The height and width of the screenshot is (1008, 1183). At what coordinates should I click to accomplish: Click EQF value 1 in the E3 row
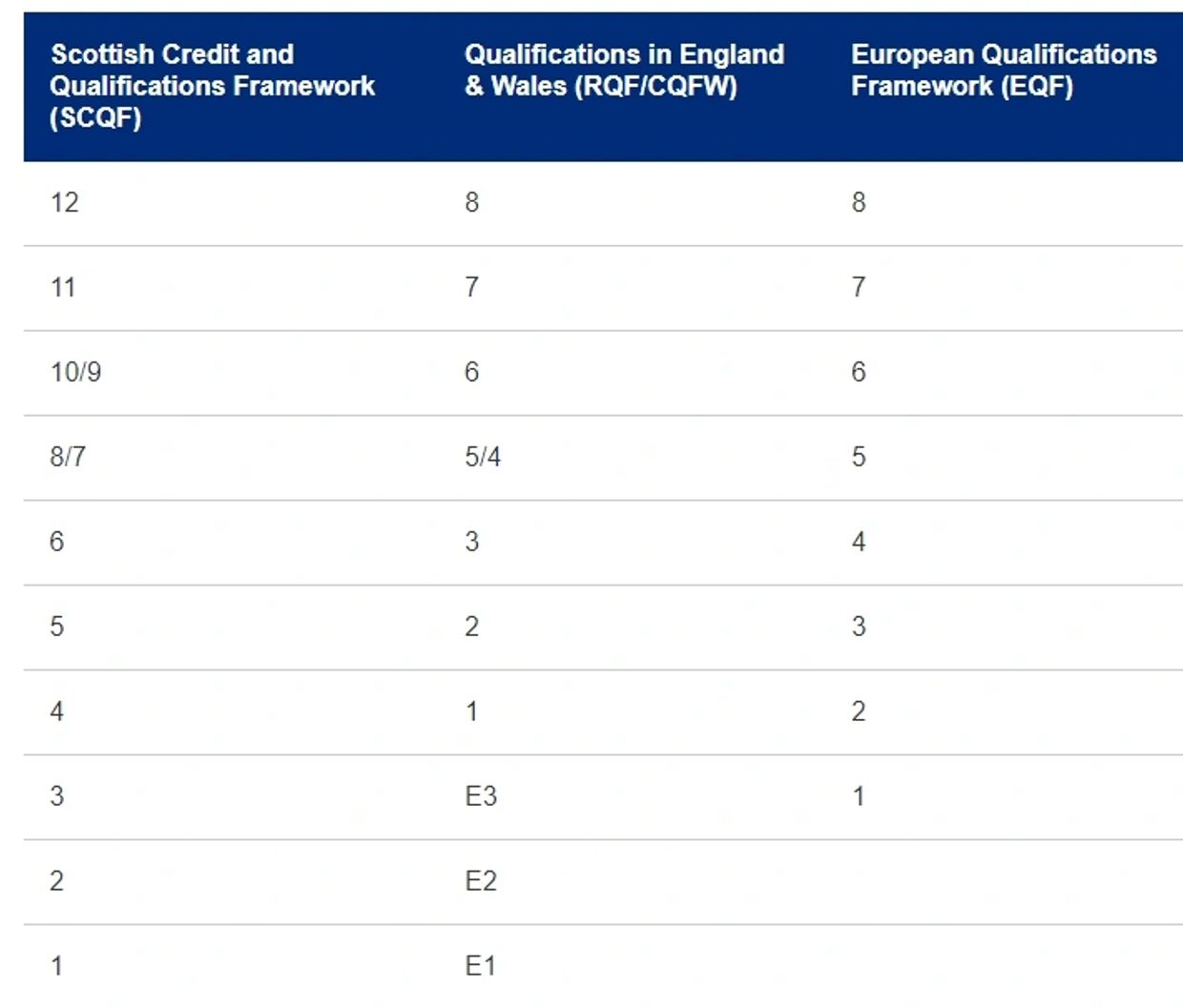(x=859, y=796)
